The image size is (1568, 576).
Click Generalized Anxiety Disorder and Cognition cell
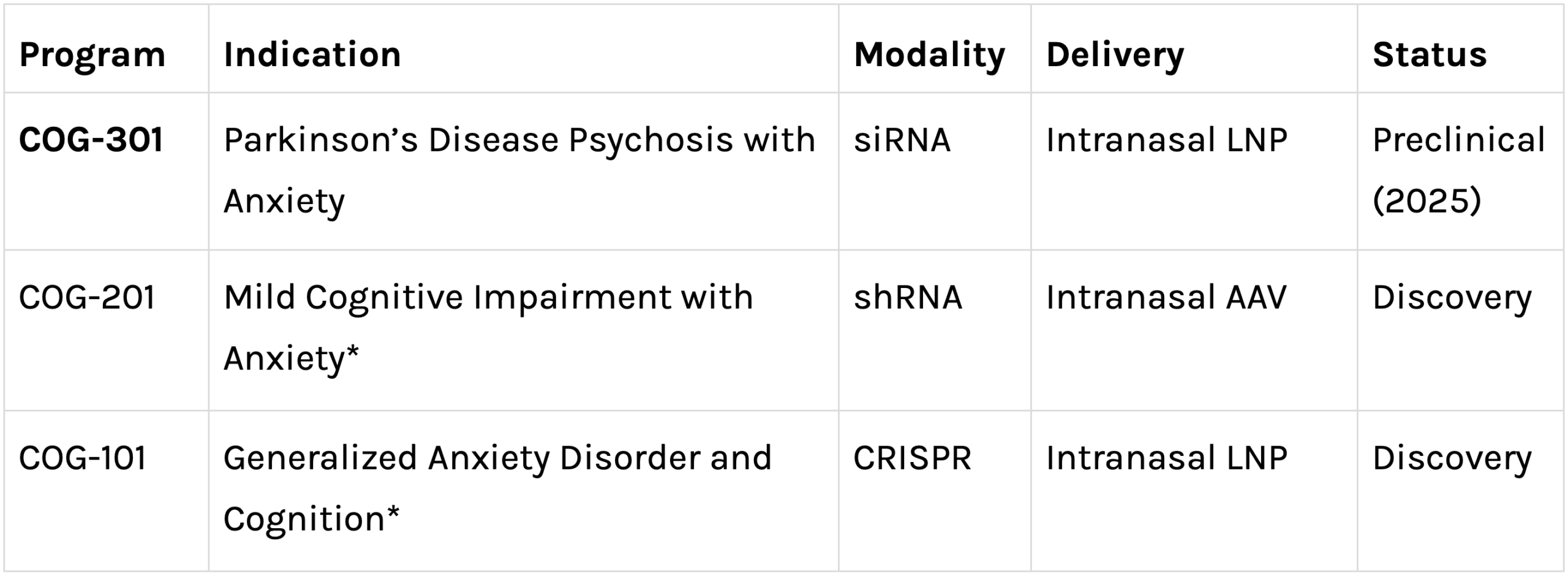pos(524,491)
